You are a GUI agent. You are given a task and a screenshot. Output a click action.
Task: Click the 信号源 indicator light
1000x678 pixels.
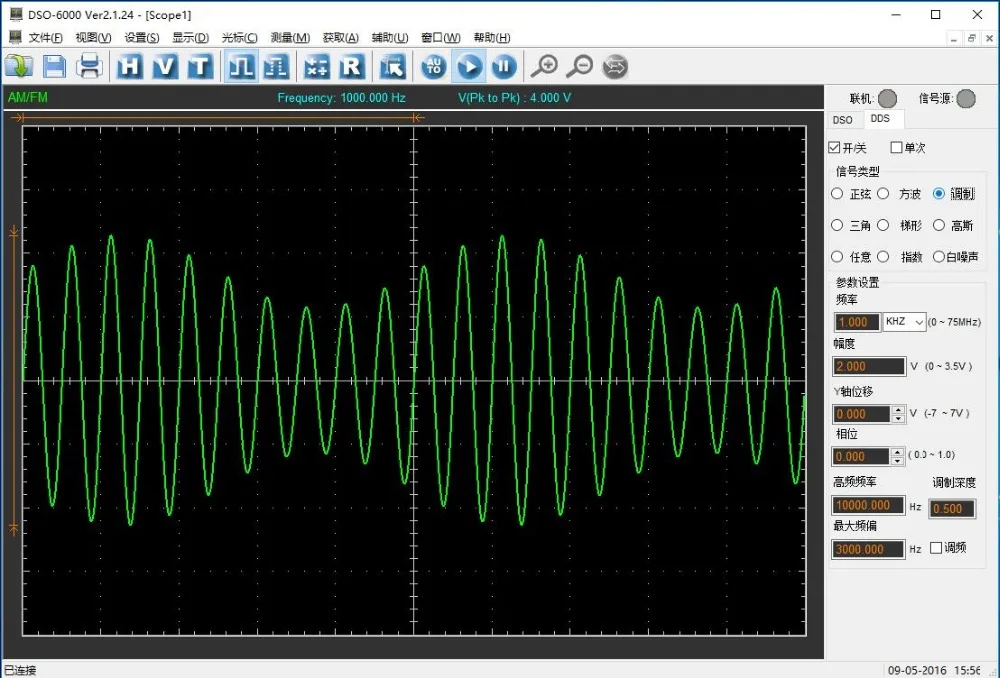(x=966, y=99)
